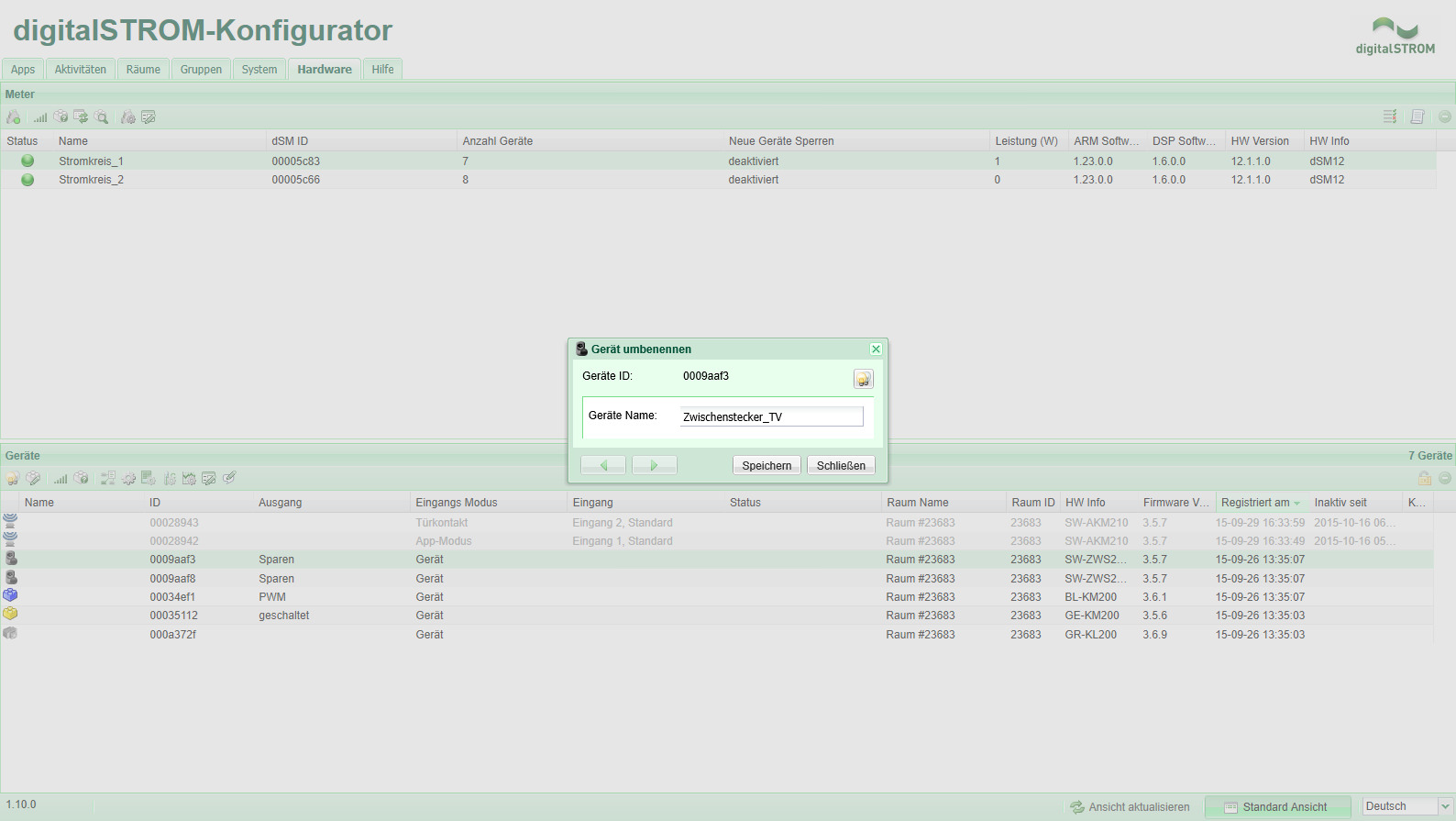Click the magnifier search icon in Meter toolbar

pyautogui.click(x=102, y=117)
